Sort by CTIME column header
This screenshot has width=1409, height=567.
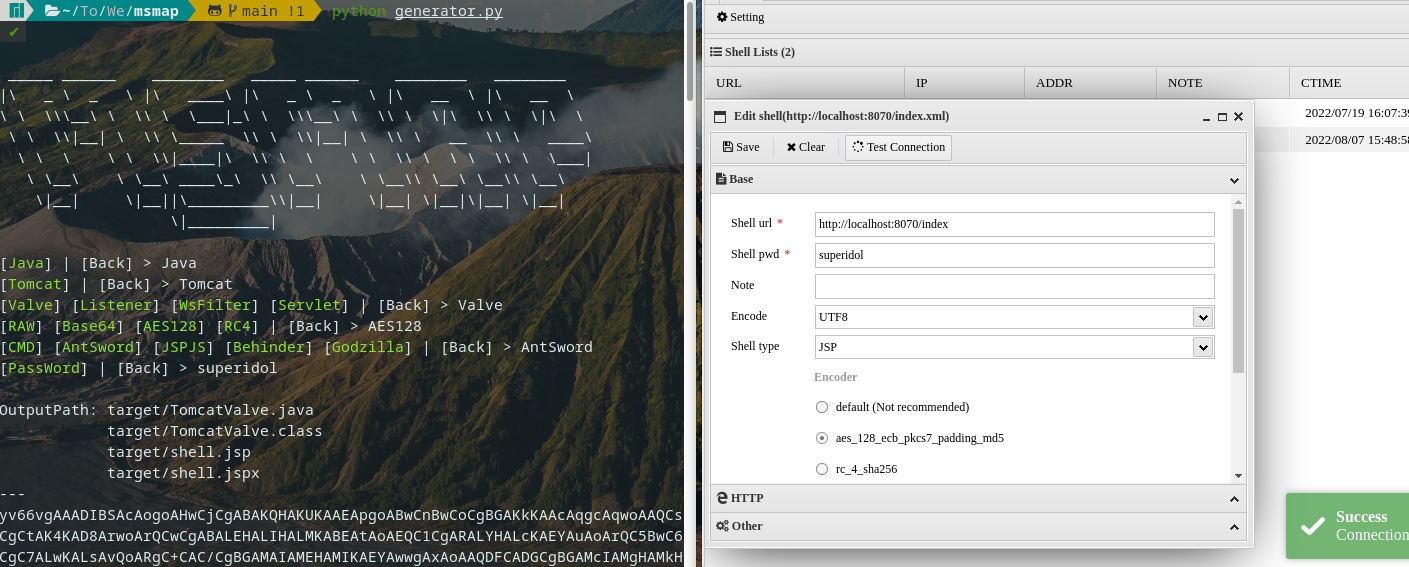(1349, 83)
